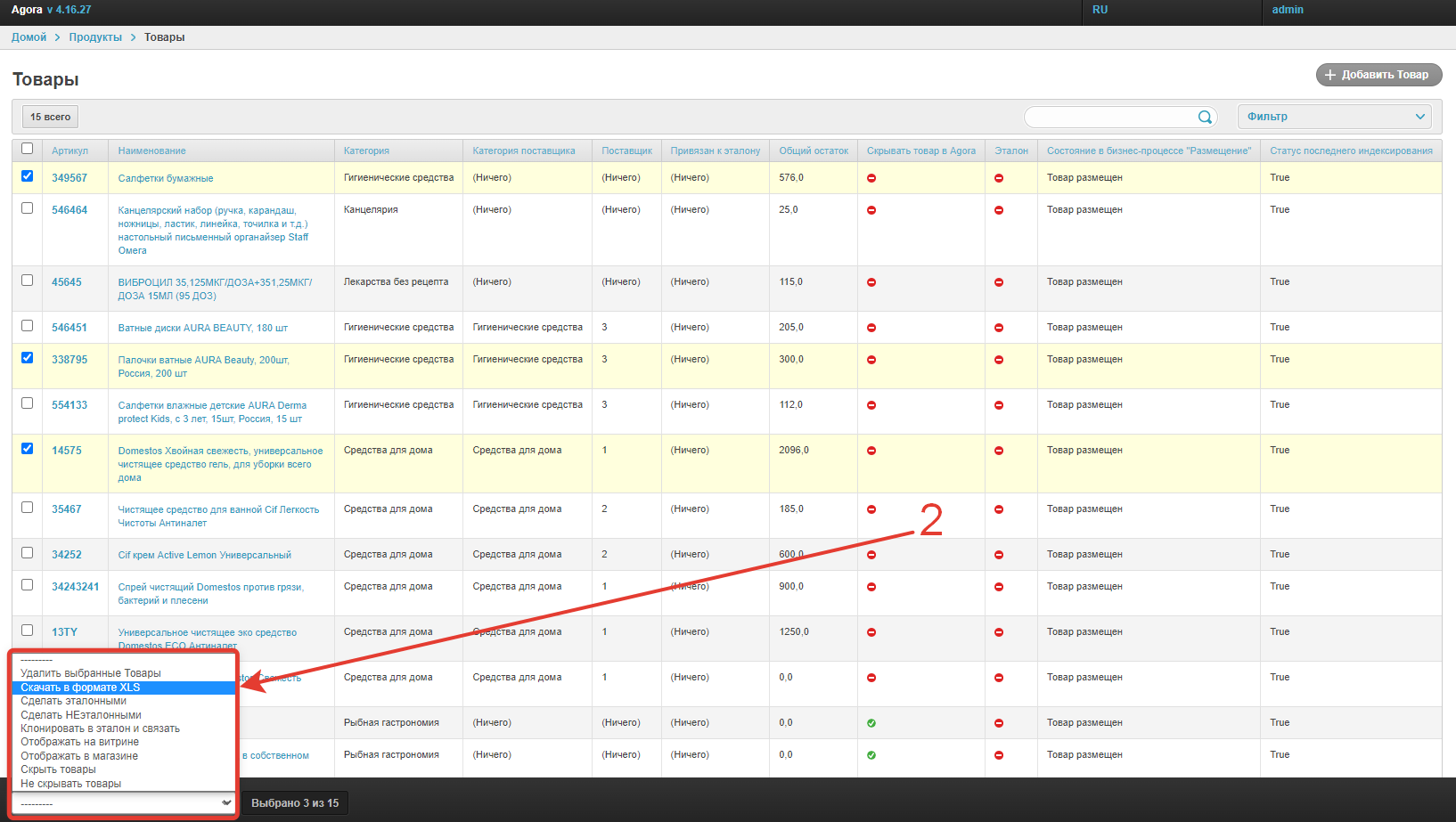Choose Удалить выбранные Товары option
Screen dimensions: 1456x822
[91, 673]
